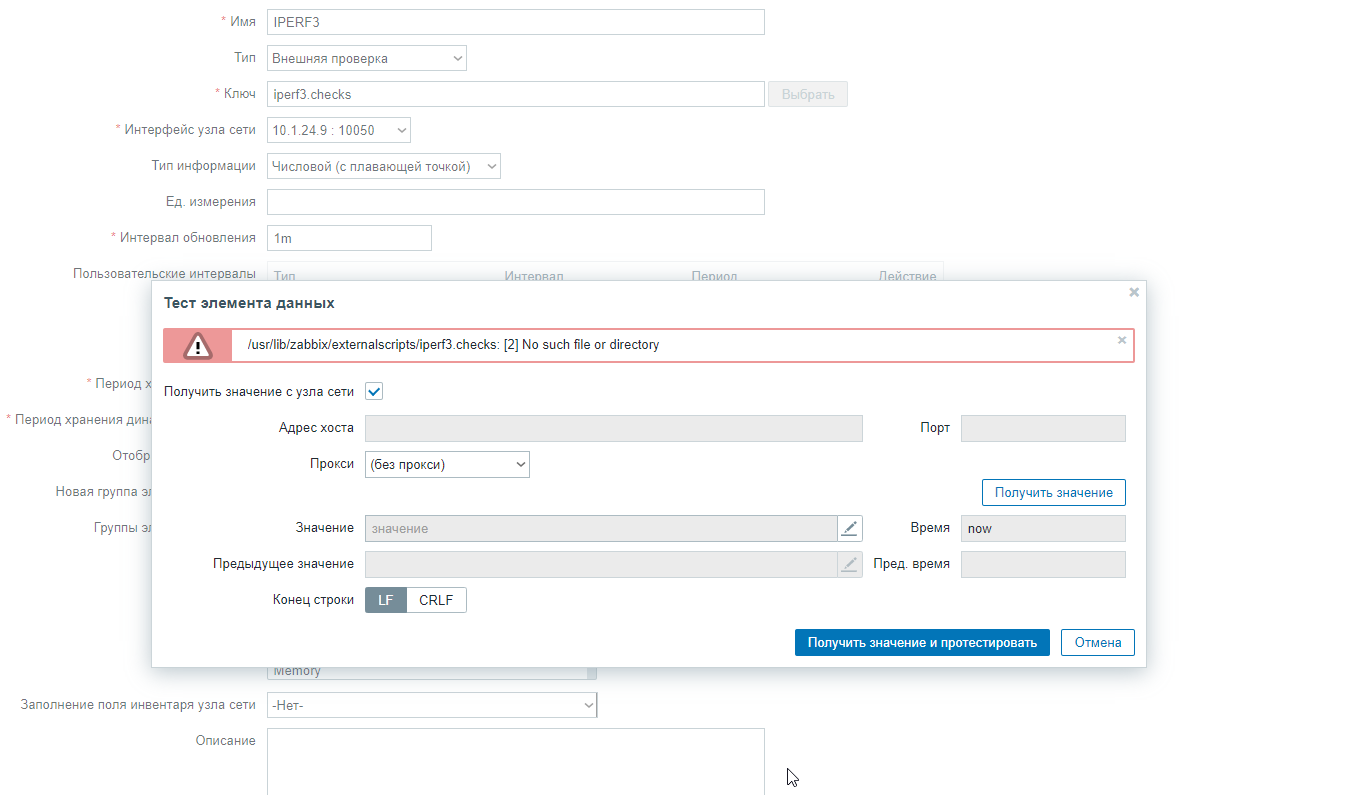Click the Получить значение button

pyautogui.click(x=1054, y=492)
